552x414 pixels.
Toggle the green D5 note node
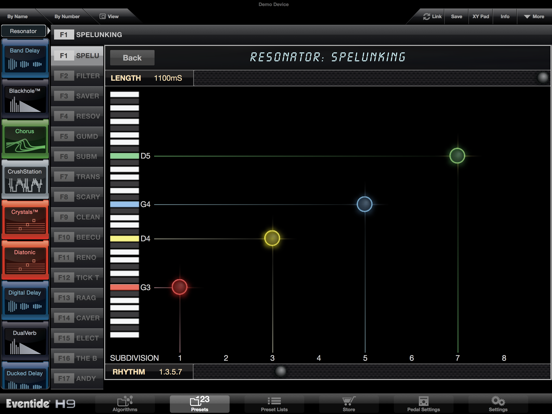(457, 156)
